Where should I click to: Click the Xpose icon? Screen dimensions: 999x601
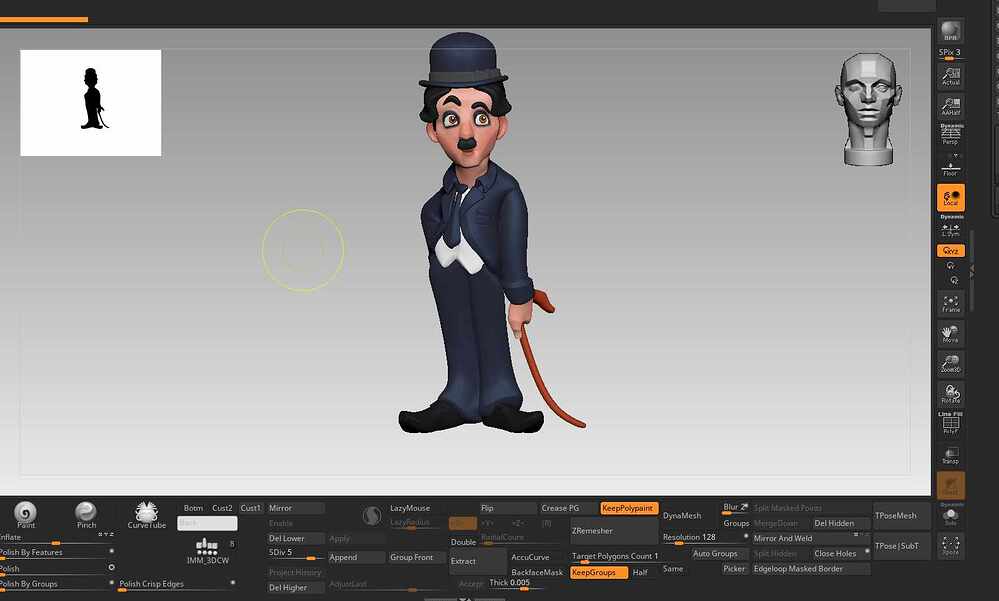point(951,546)
